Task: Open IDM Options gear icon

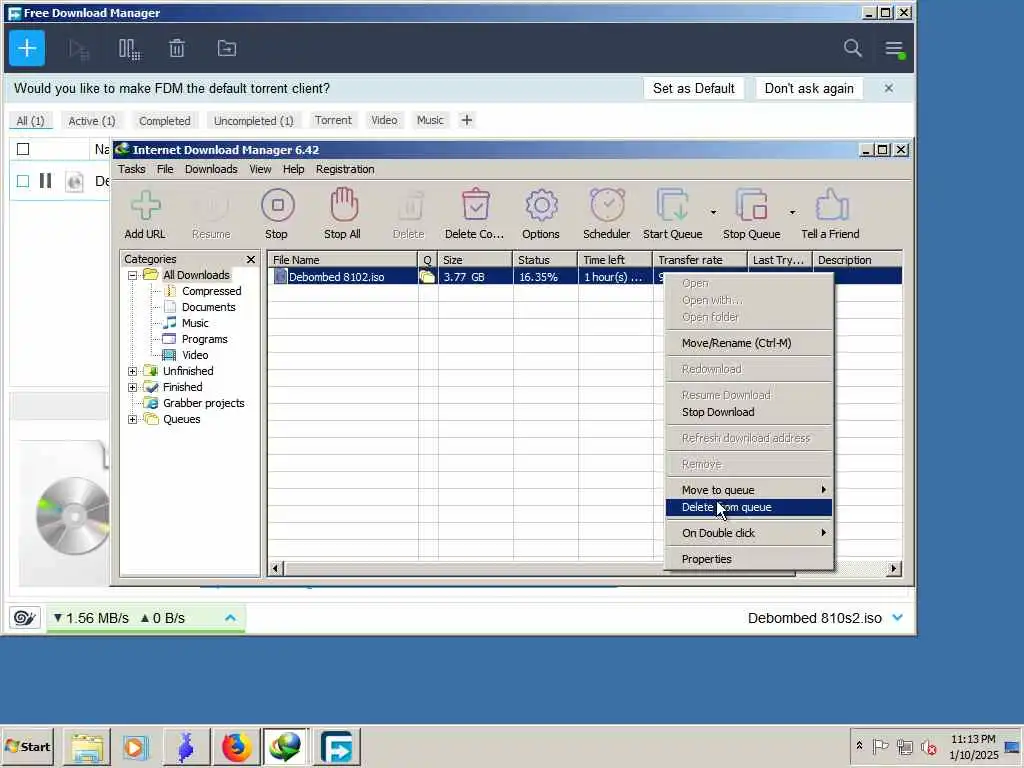Action: point(541,214)
